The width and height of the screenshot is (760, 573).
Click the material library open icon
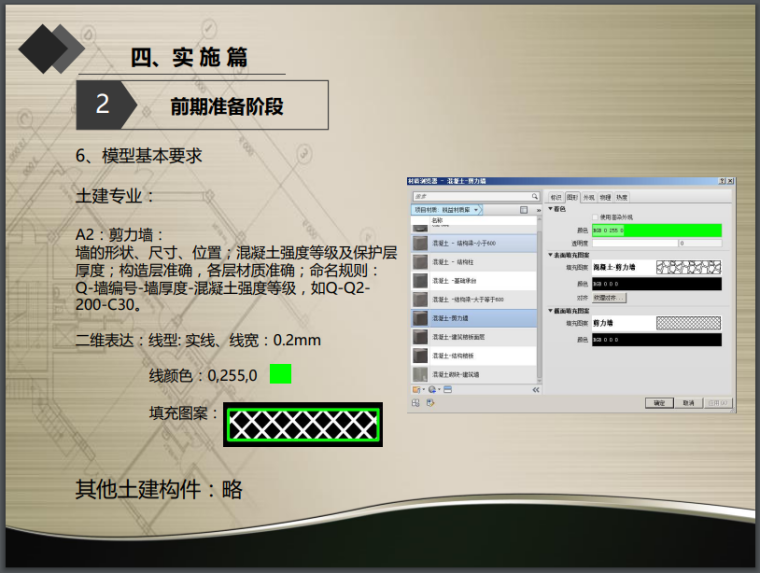[x=417, y=388]
